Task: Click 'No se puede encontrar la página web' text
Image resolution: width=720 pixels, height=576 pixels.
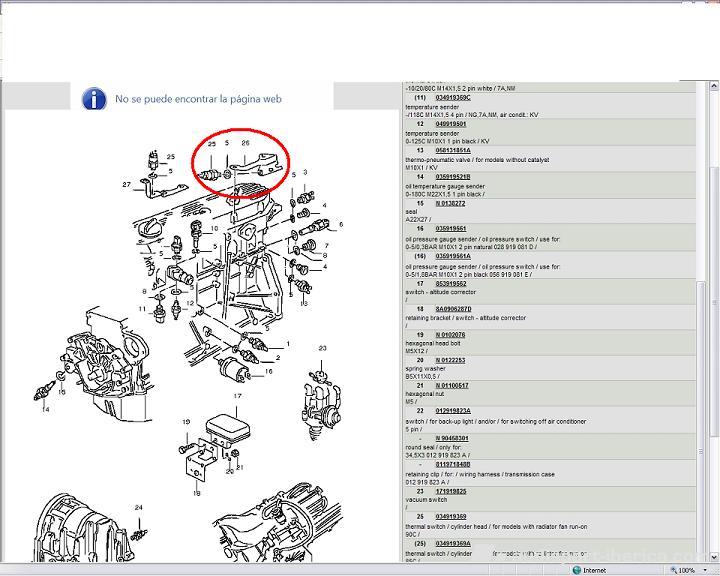Action: pyautogui.click(x=198, y=99)
